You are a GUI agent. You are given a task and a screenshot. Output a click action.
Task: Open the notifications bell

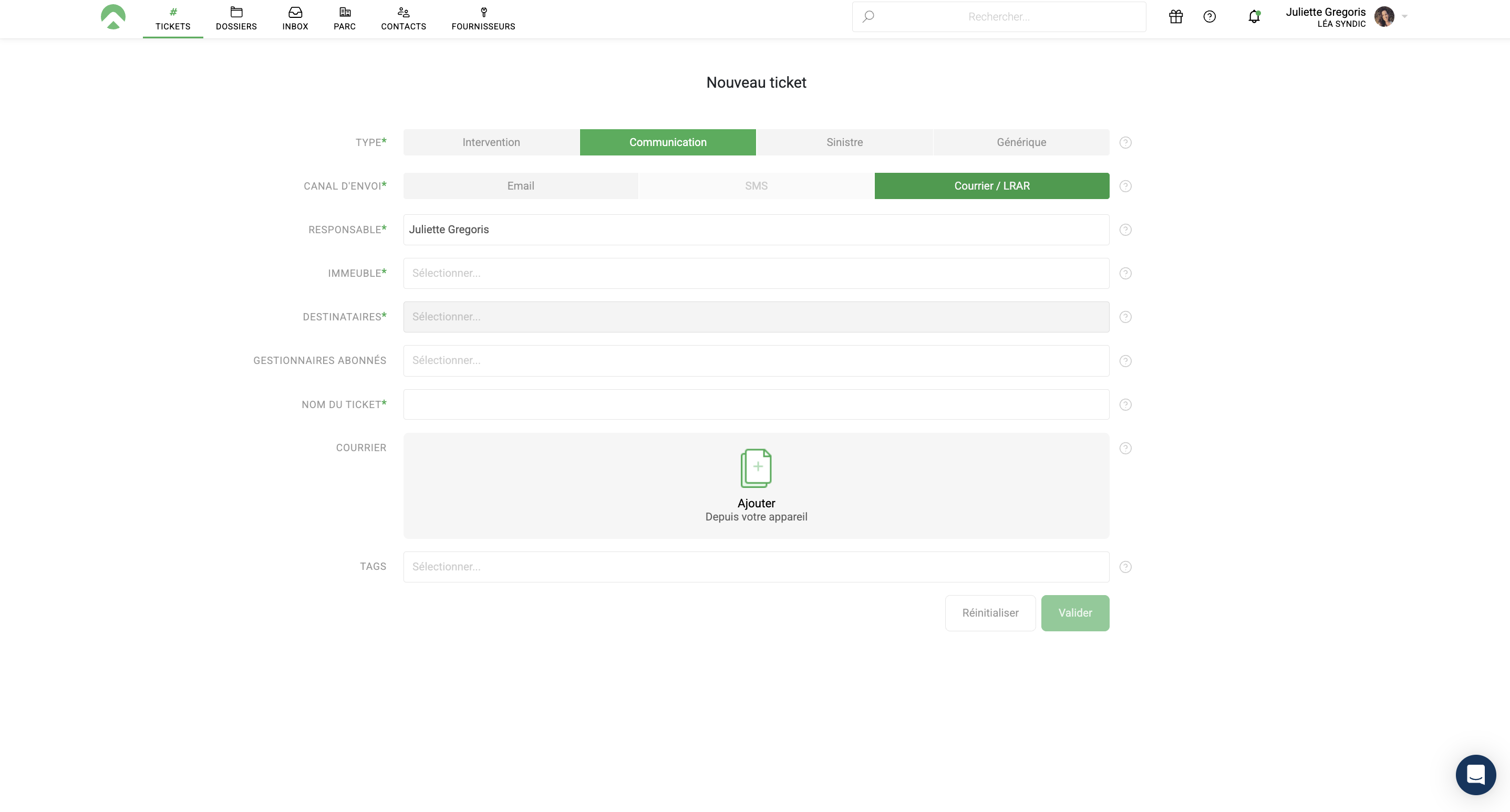tap(1254, 16)
